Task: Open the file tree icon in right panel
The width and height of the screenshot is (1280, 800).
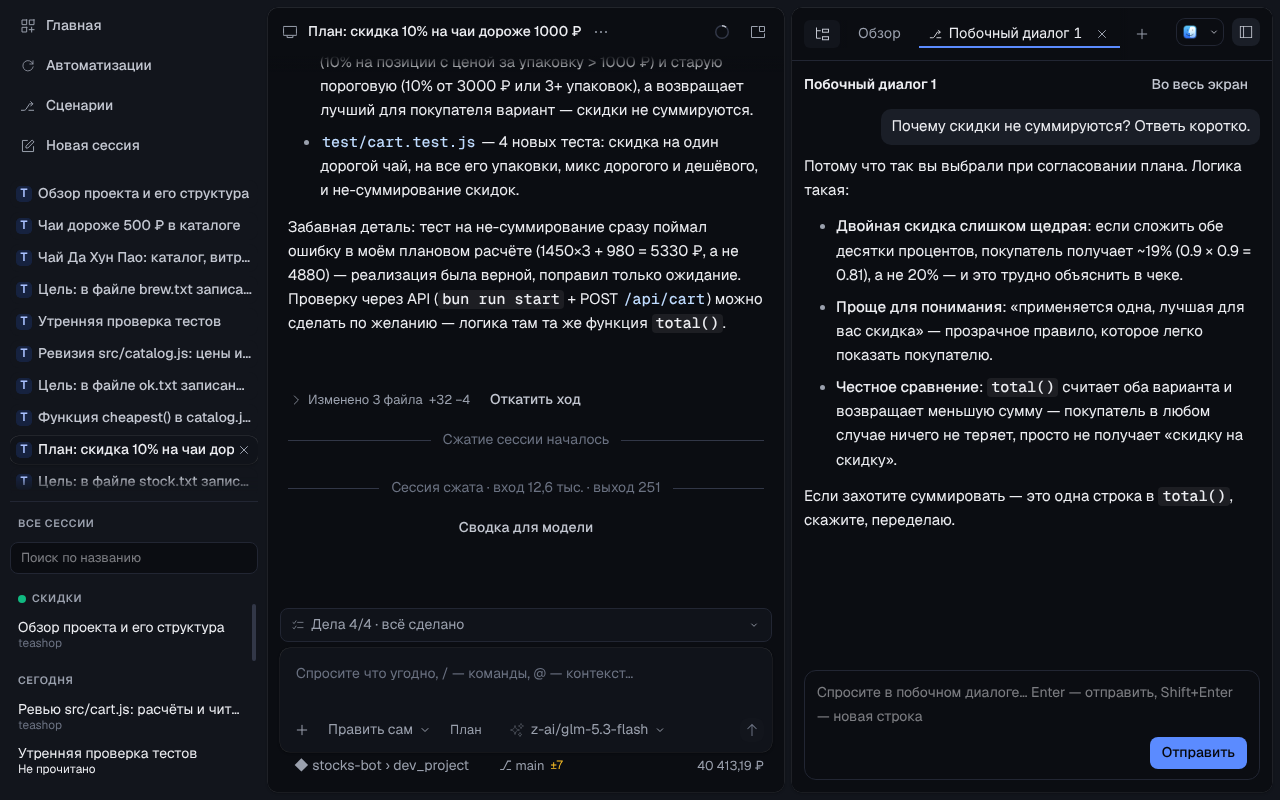Action: click(x=822, y=33)
